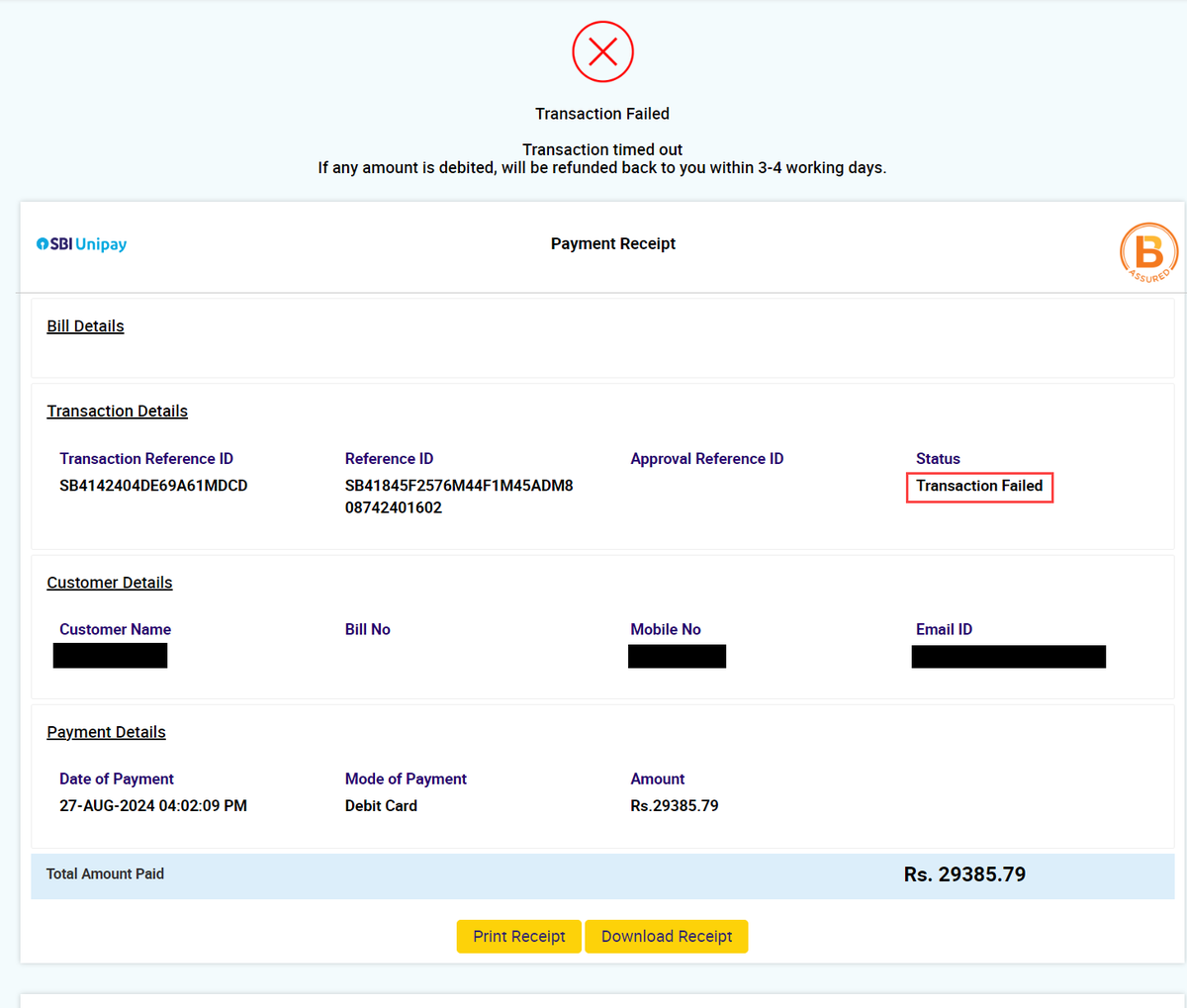Click the 'Transaction Reference ID' label
This screenshot has height=1008, width=1187.
pos(146,459)
